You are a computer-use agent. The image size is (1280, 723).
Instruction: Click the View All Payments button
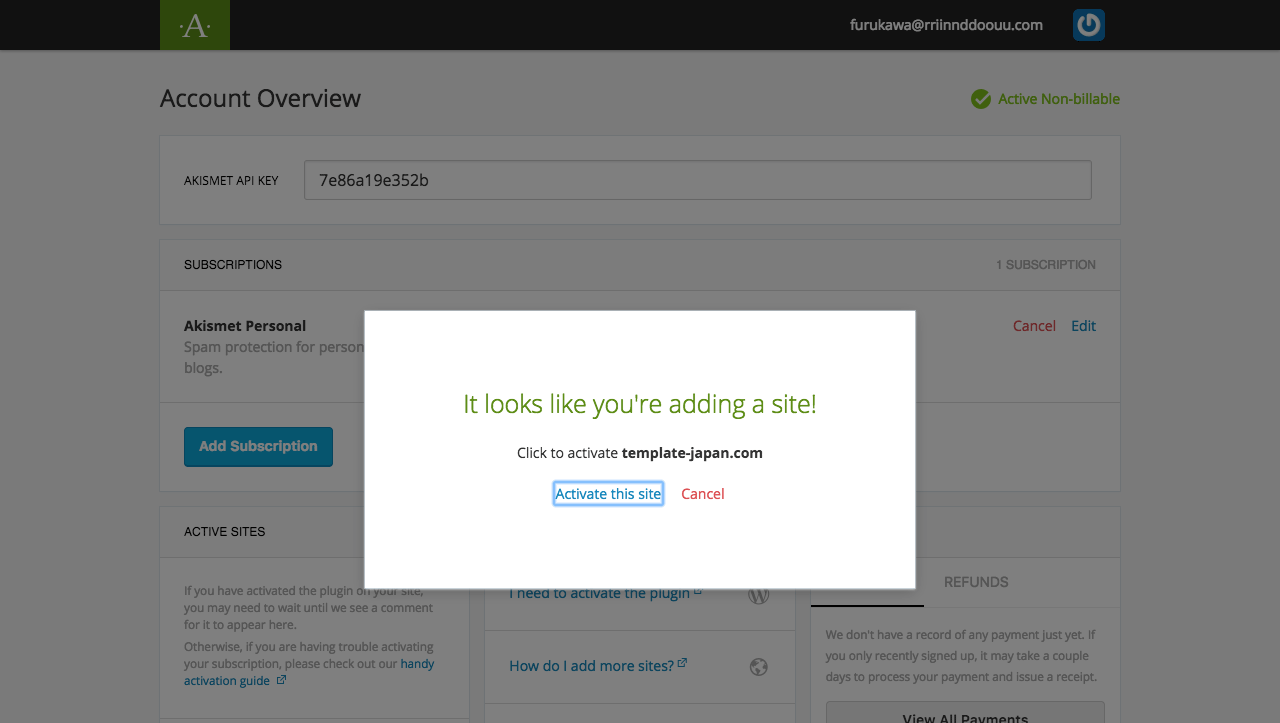click(x=965, y=713)
